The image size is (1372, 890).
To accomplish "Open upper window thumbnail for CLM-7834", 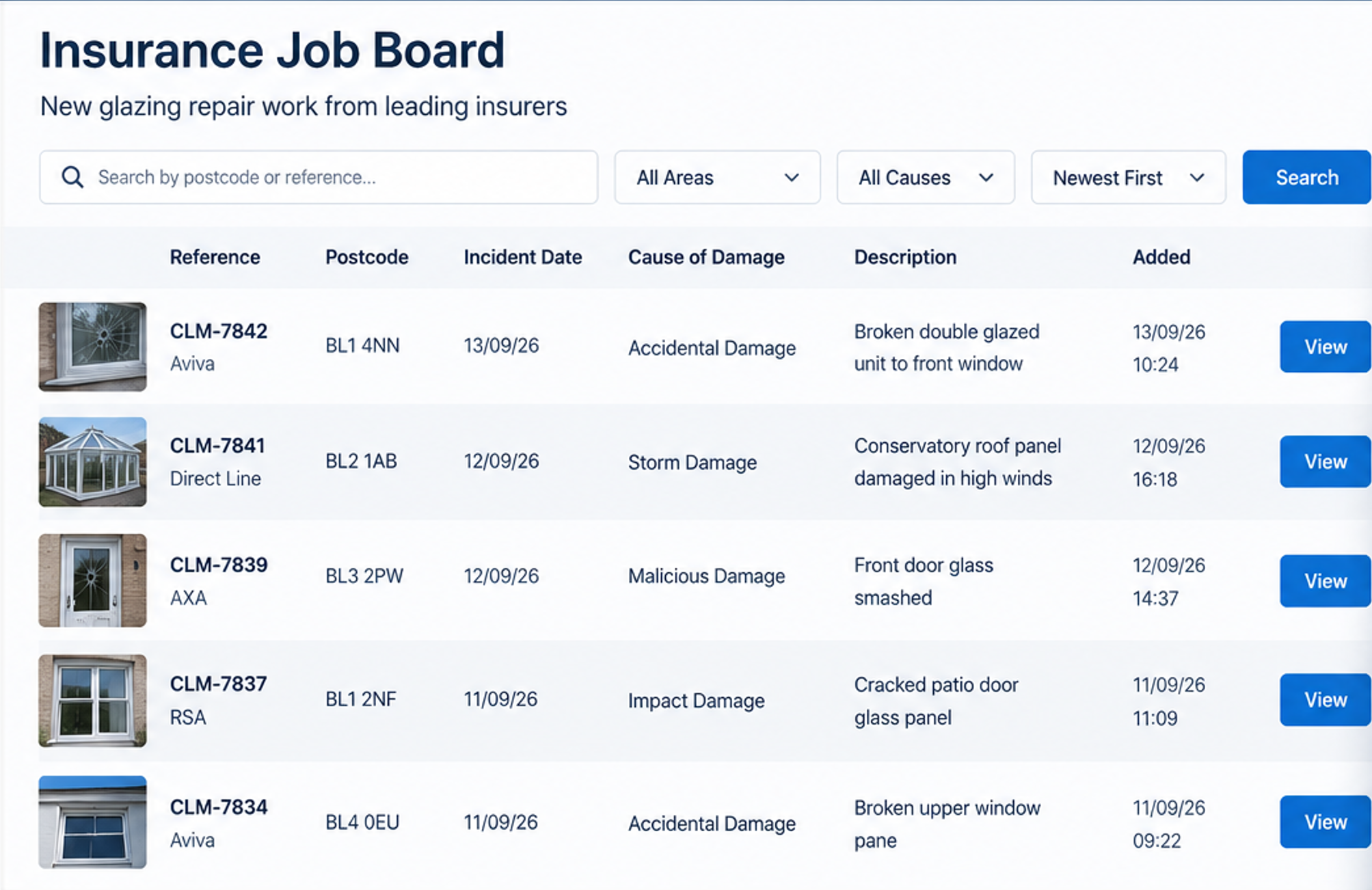I will point(92,822).
